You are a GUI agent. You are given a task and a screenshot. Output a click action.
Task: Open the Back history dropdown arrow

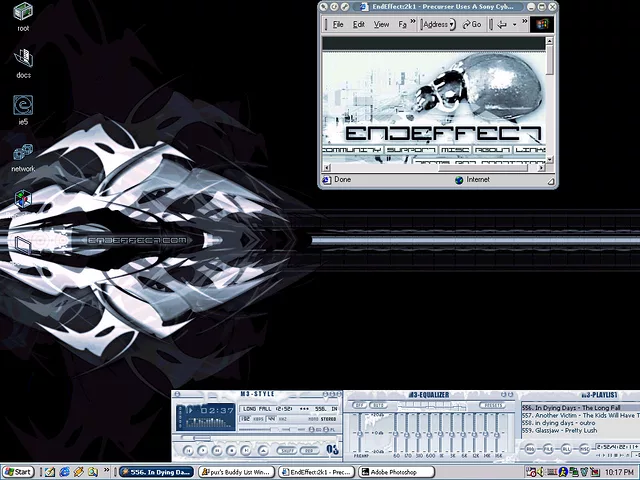click(514, 24)
